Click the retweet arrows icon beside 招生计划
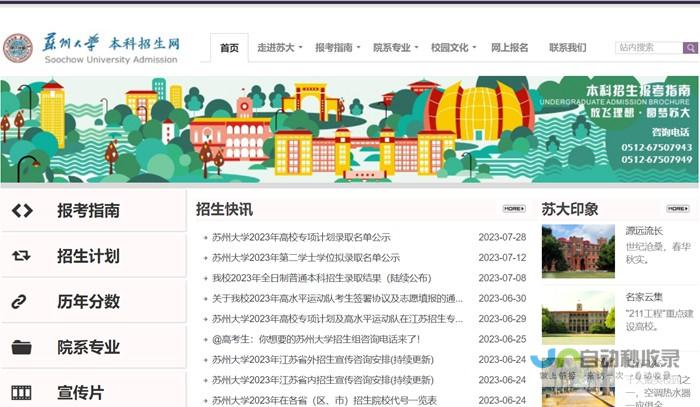Screen dimensions: 700x407 (x=21, y=256)
